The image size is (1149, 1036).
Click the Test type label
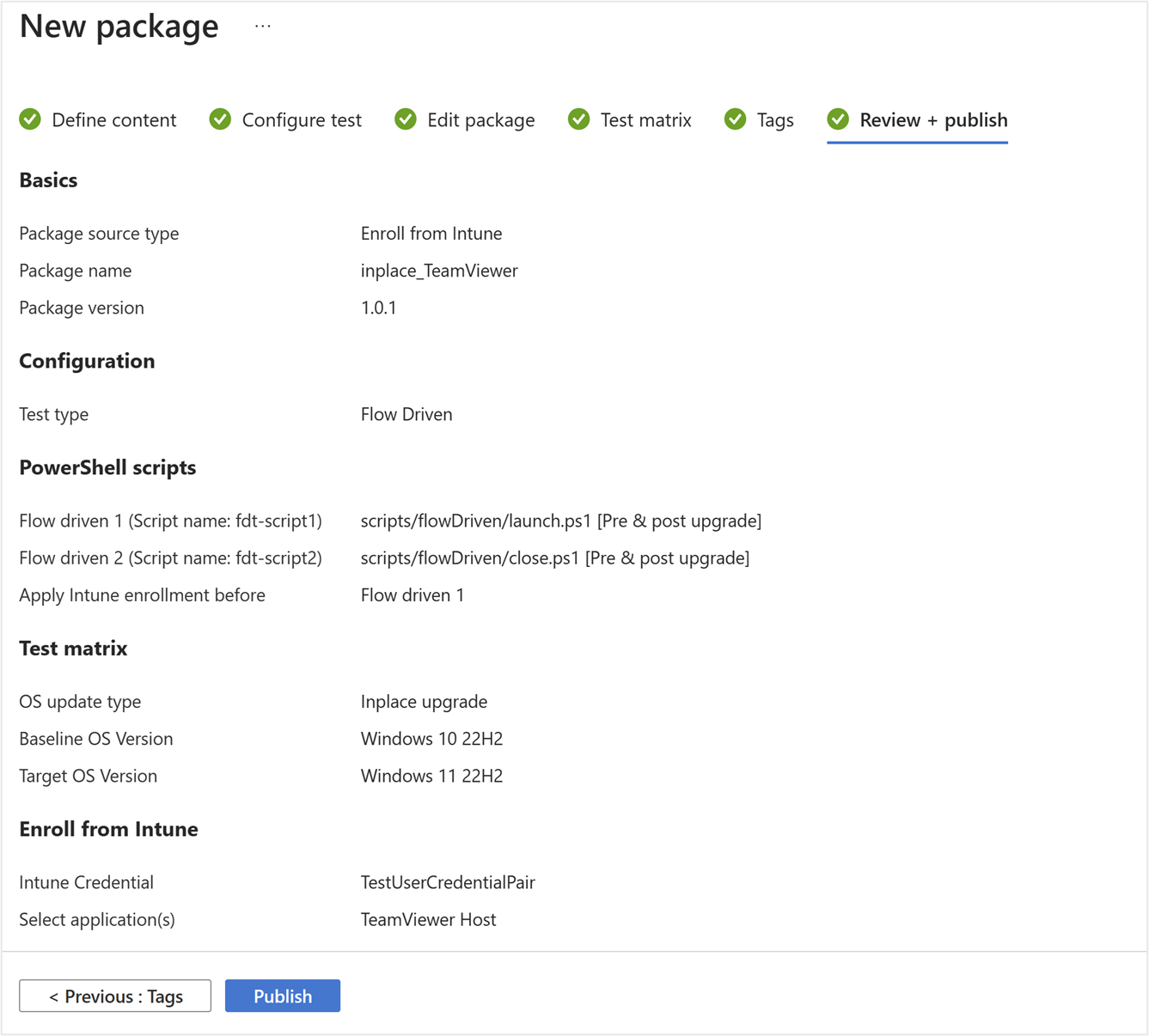(x=54, y=414)
